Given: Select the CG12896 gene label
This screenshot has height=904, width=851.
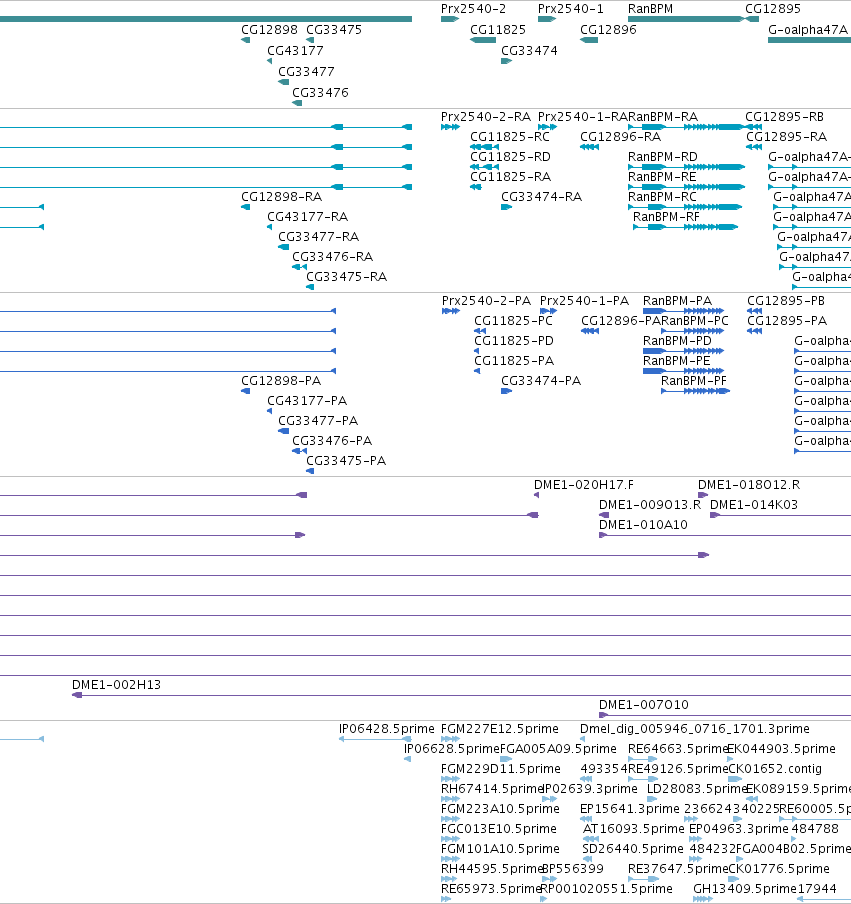Looking at the screenshot, I should 608,30.
